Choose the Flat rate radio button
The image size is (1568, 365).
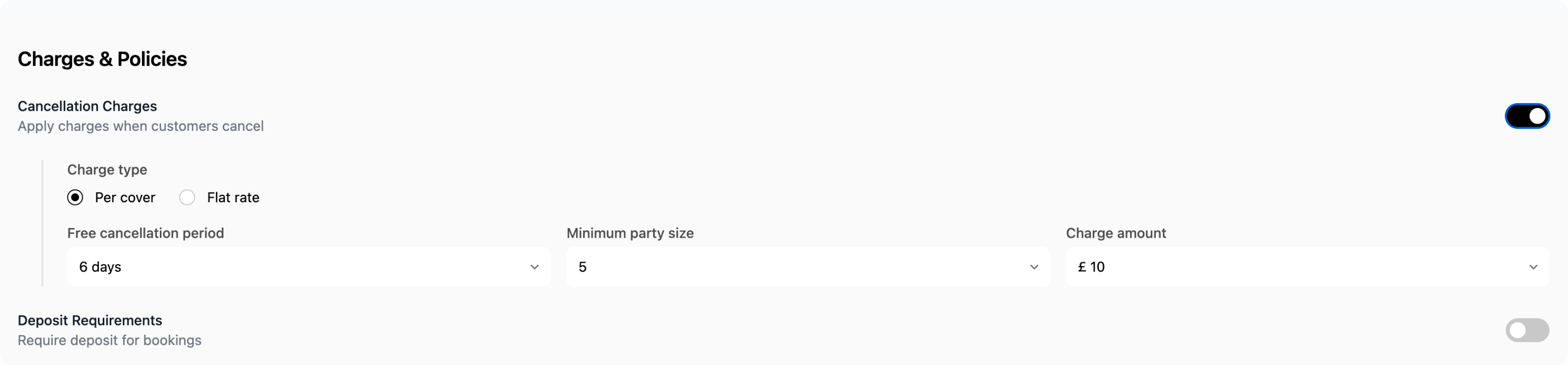coord(187,197)
